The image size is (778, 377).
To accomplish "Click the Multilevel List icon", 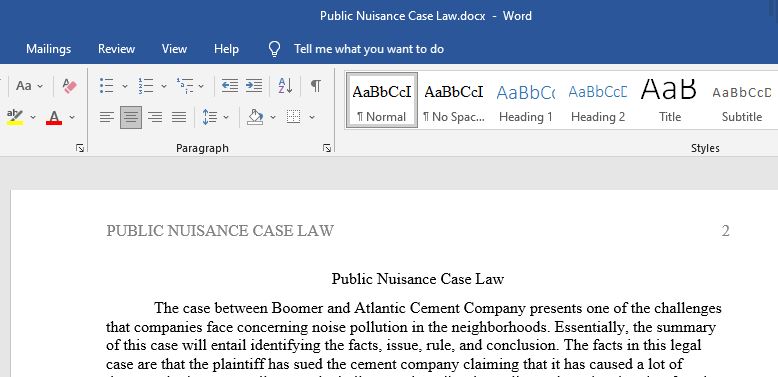I will click(x=185, y=86).
